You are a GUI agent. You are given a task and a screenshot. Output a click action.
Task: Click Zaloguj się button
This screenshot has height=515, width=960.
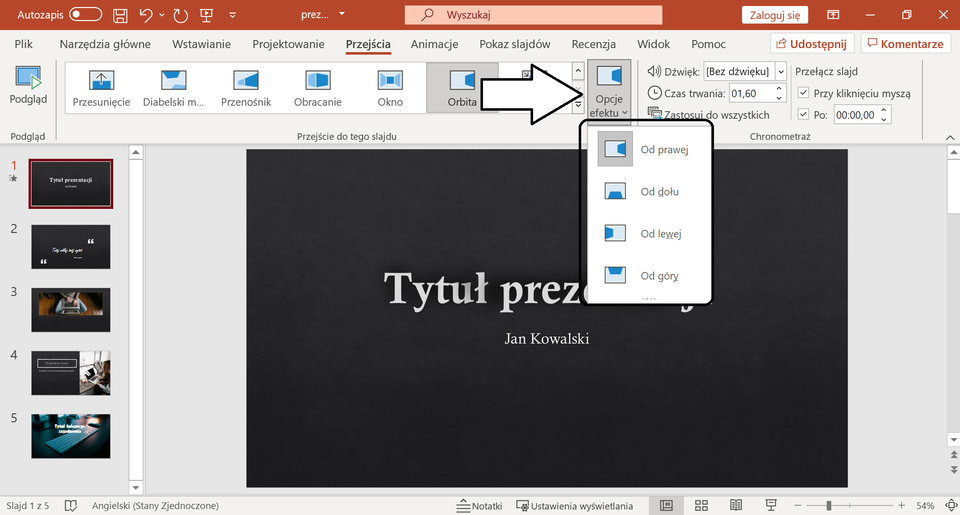click(774, 15)
